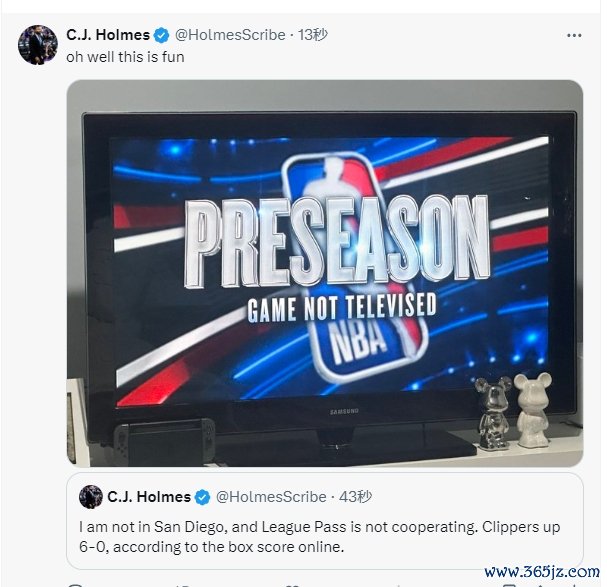Click the text 'oh well this is fun'
The image size is (607, 587).
[125, 57]
